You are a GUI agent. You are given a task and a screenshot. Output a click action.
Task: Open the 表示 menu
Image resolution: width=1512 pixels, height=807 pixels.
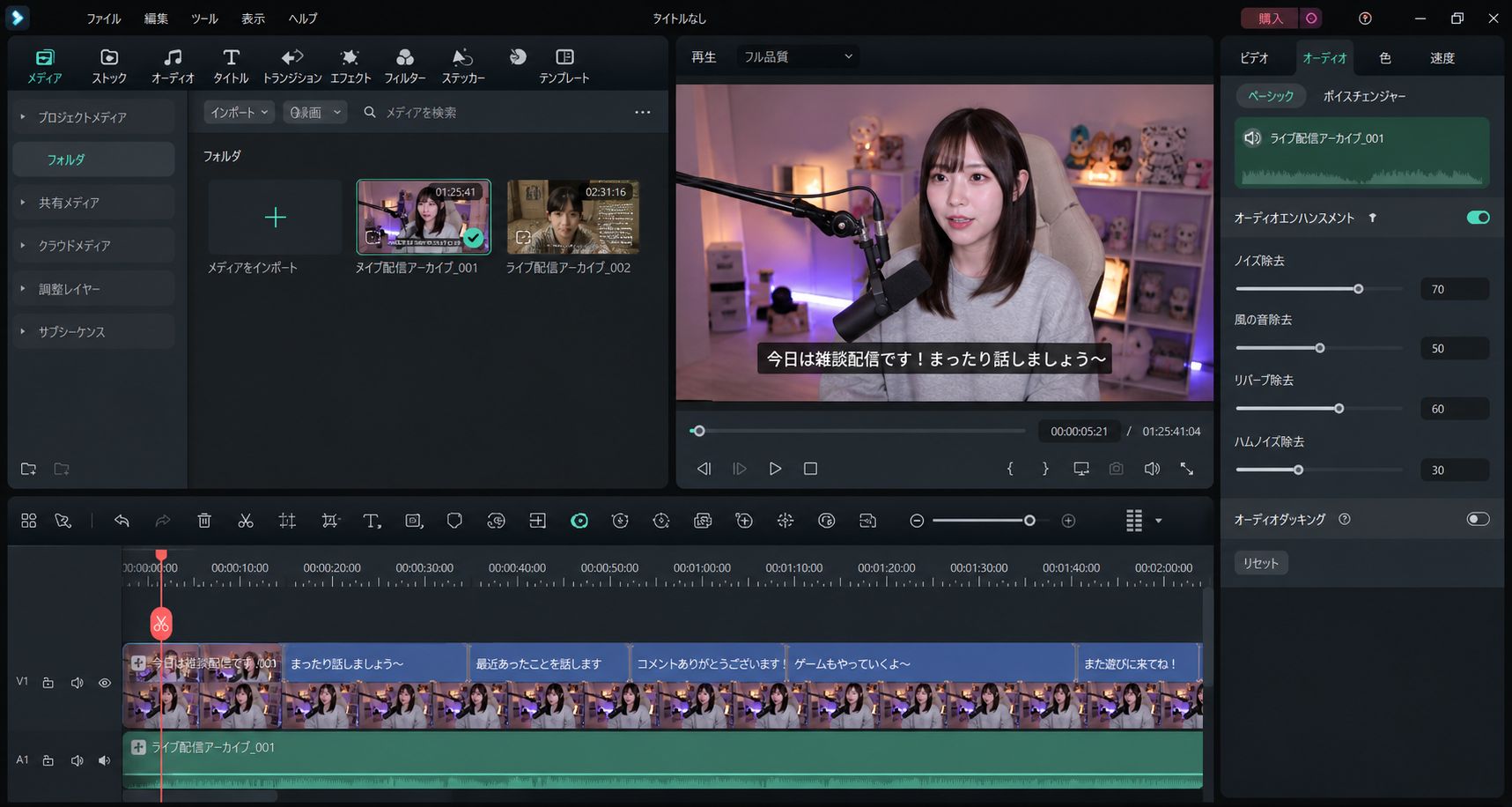(x=253, y=19)
